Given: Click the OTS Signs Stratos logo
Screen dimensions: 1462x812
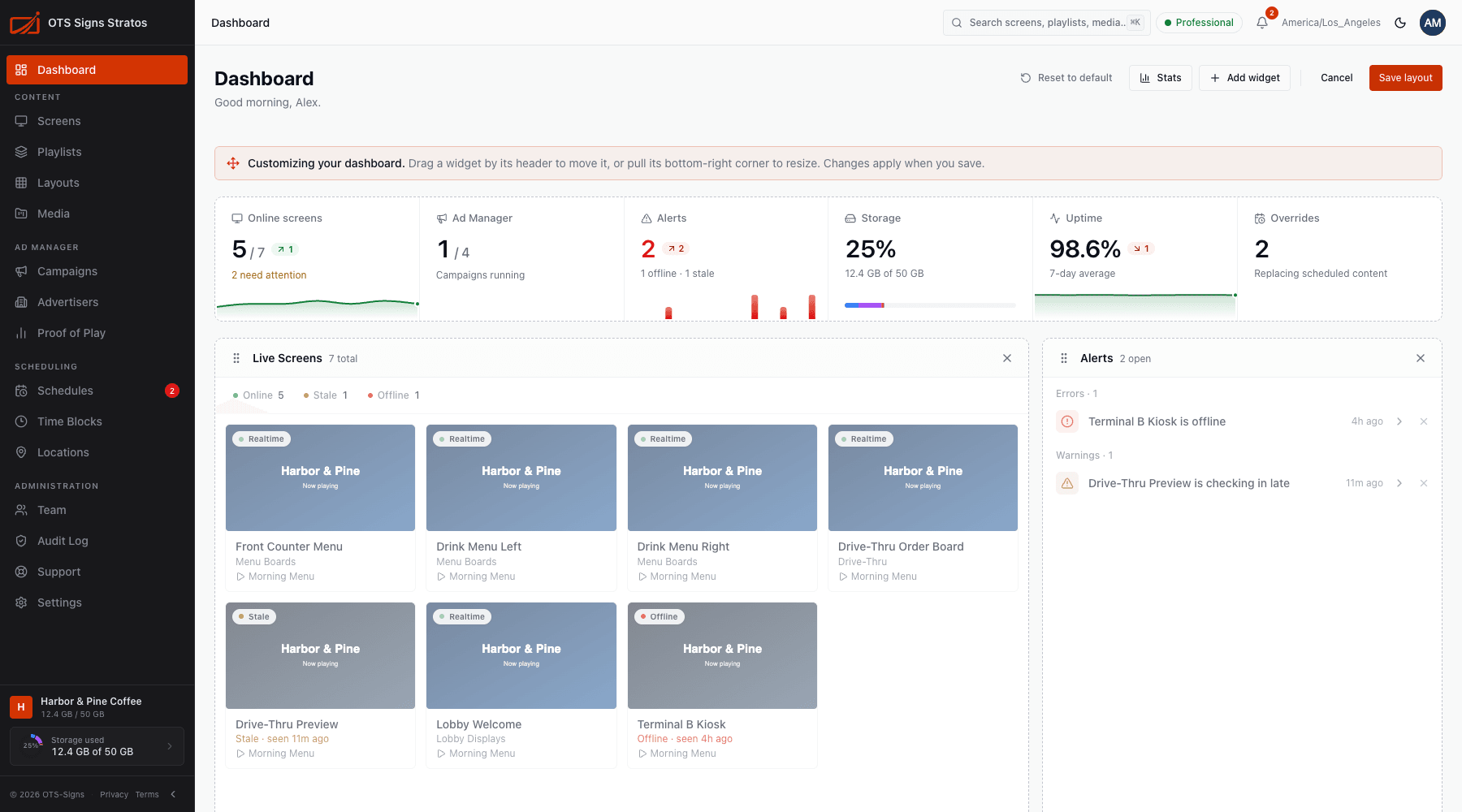Looking at the screenshot, I should point(25,23).
